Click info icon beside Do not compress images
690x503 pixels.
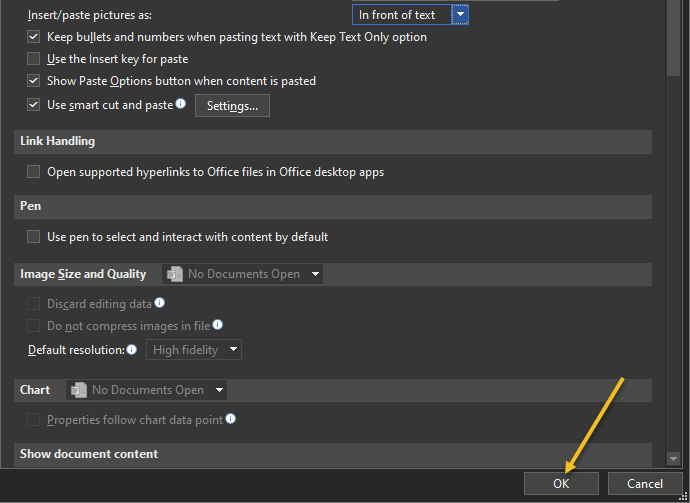(x=217, y=325)
